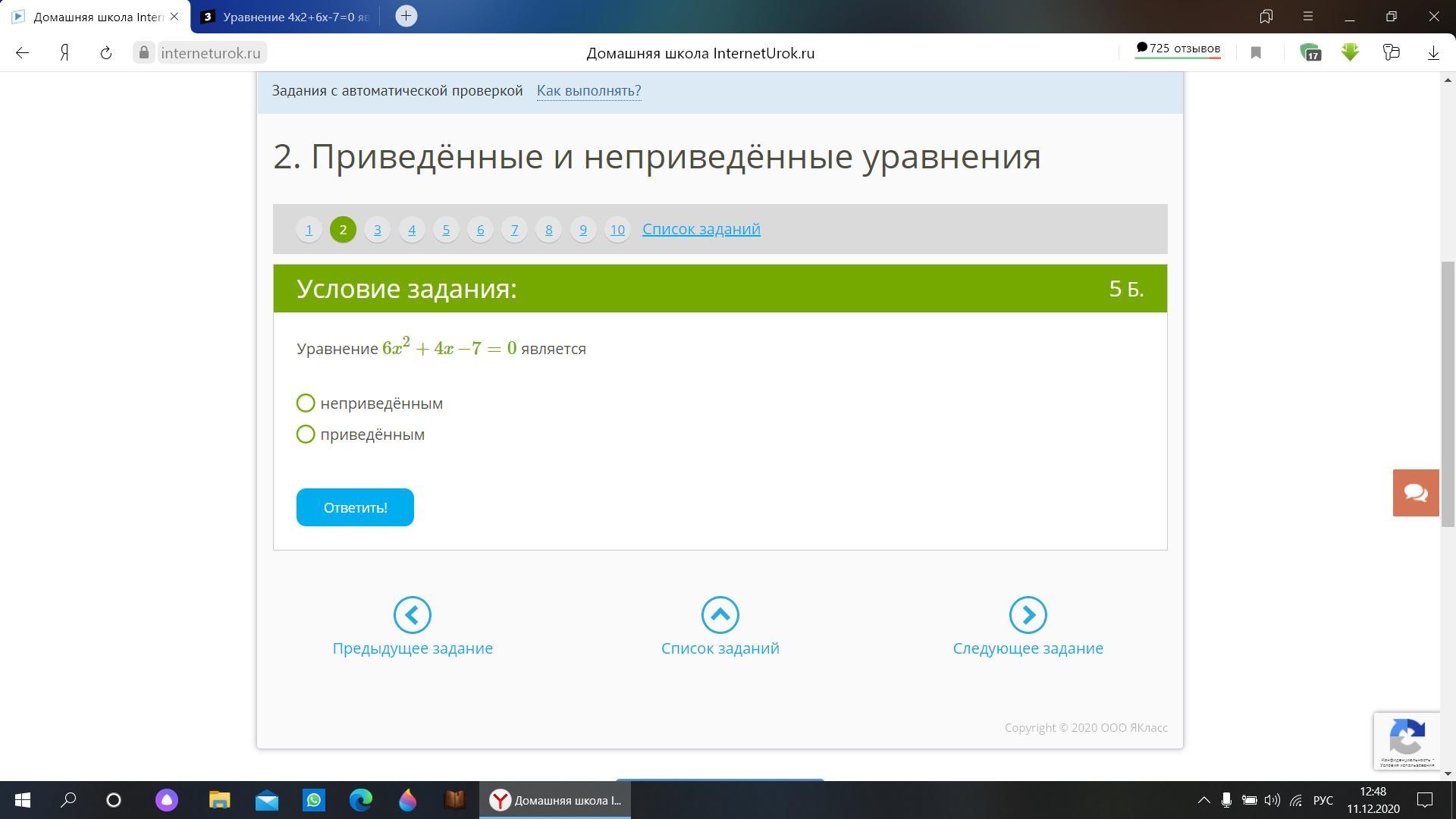Screen dimensions: 1456x819
Task: Click the up arrow task list icon
Action: point(720,615)
